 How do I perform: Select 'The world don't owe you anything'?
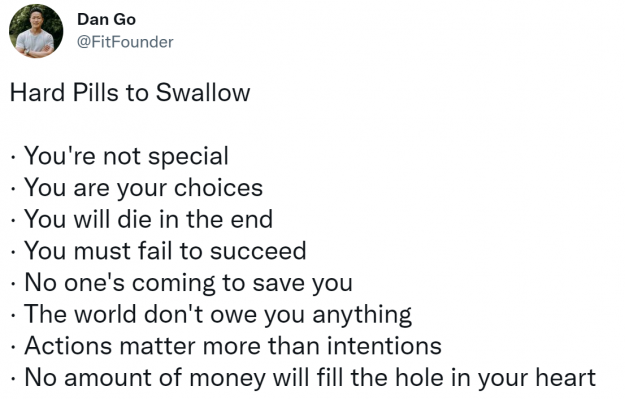218,314
